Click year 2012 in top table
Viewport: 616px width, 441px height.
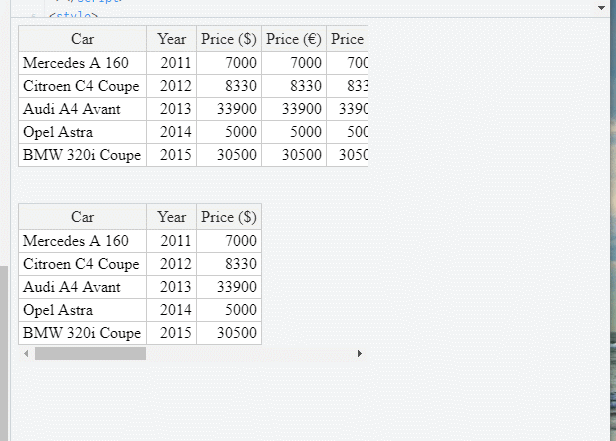coord(172,86)
